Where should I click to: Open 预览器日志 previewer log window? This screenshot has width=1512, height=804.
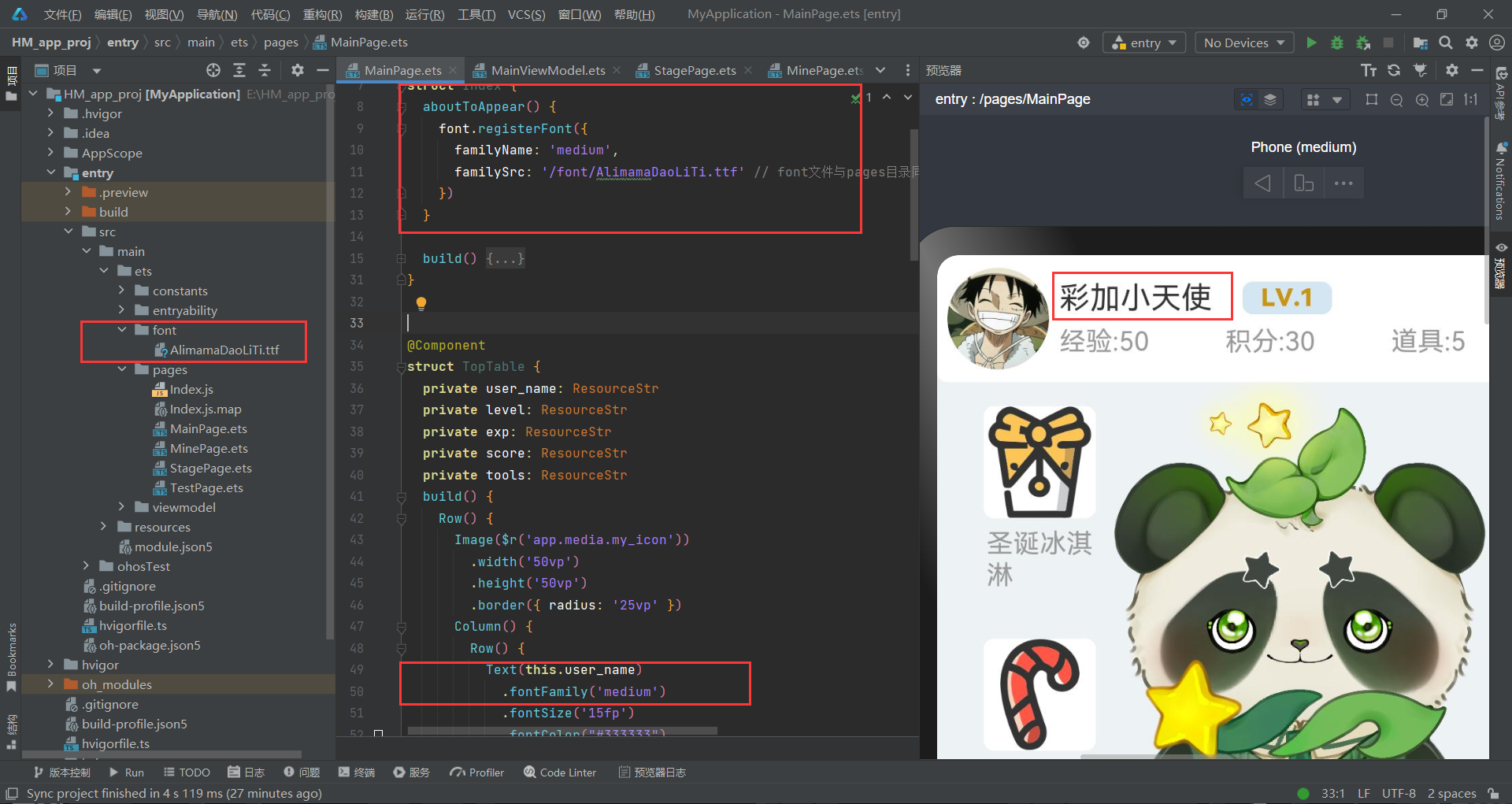[652, 773]
